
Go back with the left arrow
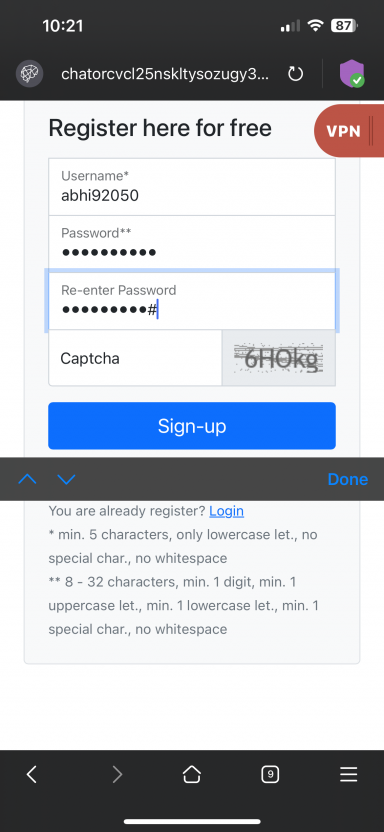coord(32,775)
